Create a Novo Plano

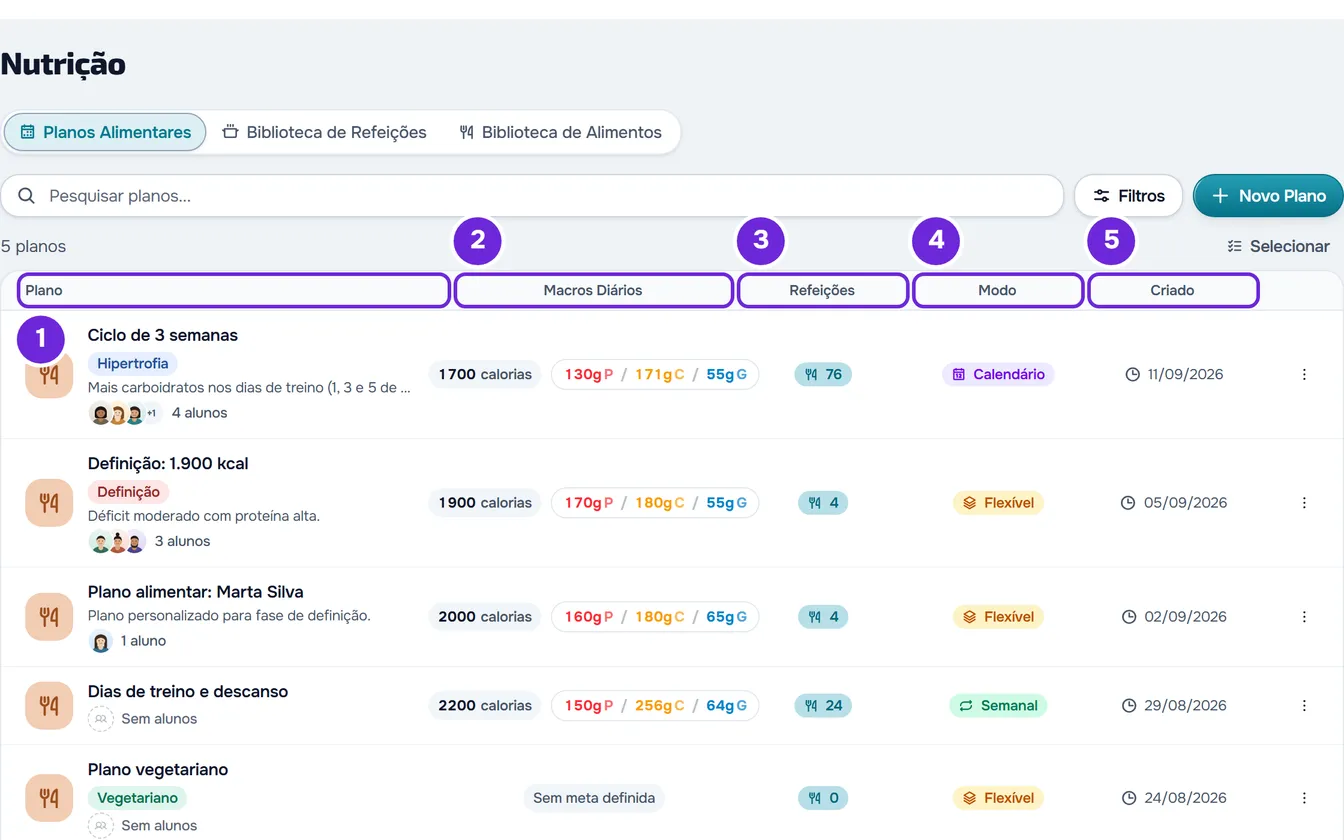(x=1268, y=196)
